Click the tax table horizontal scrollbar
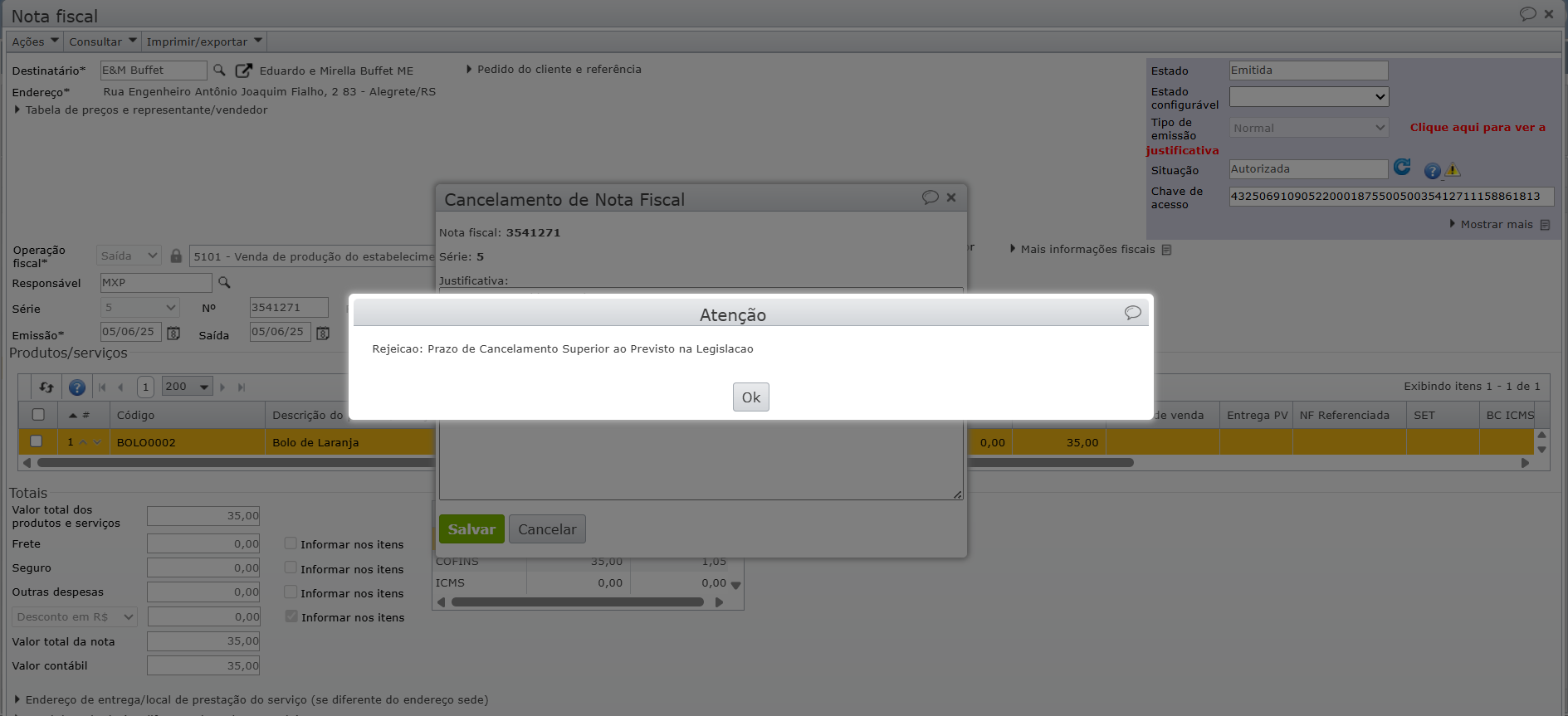The image size is (1568, 716). tap(578, 602)
